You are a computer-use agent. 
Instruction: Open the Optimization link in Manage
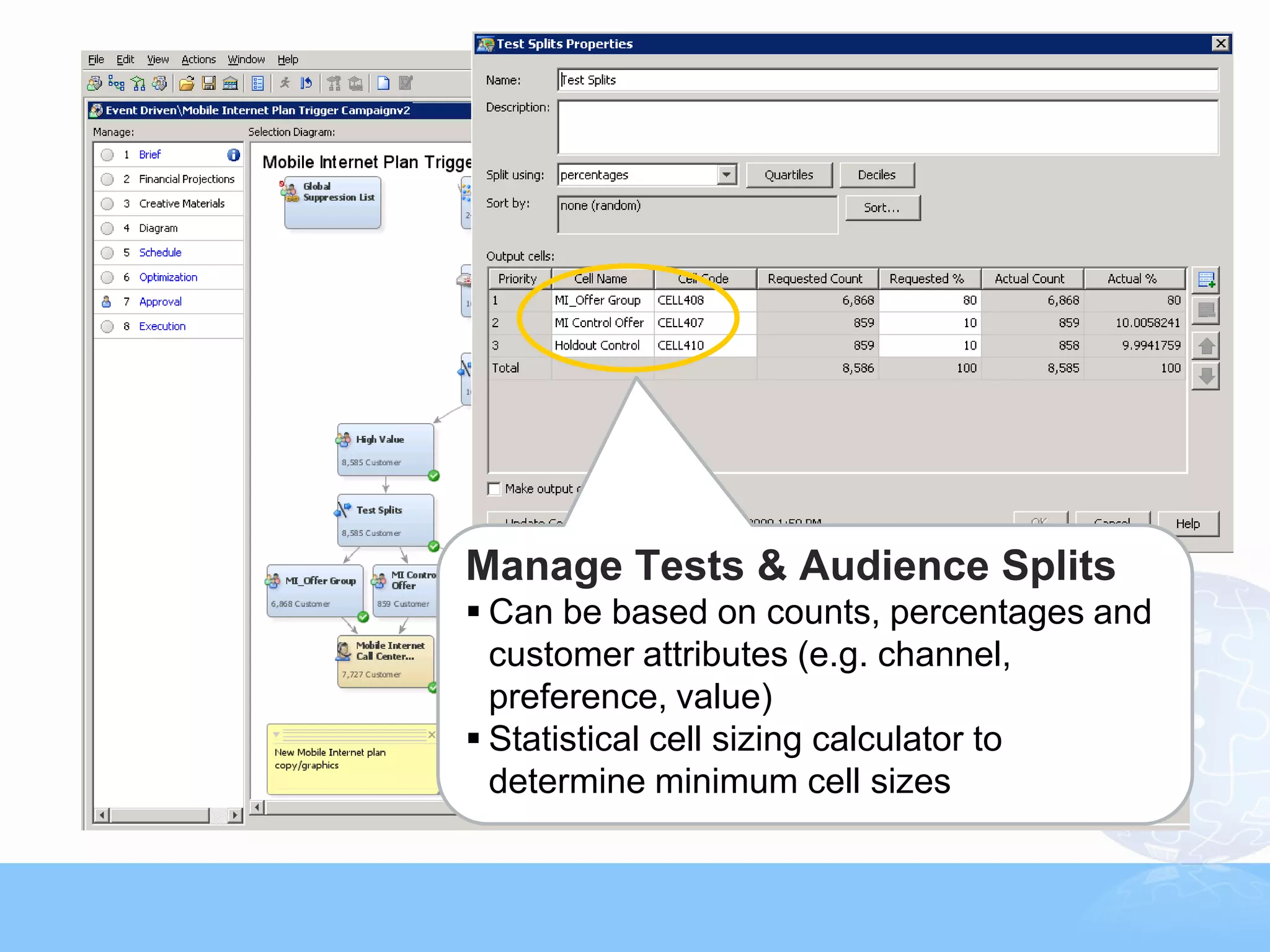click(x=168, y=278)
